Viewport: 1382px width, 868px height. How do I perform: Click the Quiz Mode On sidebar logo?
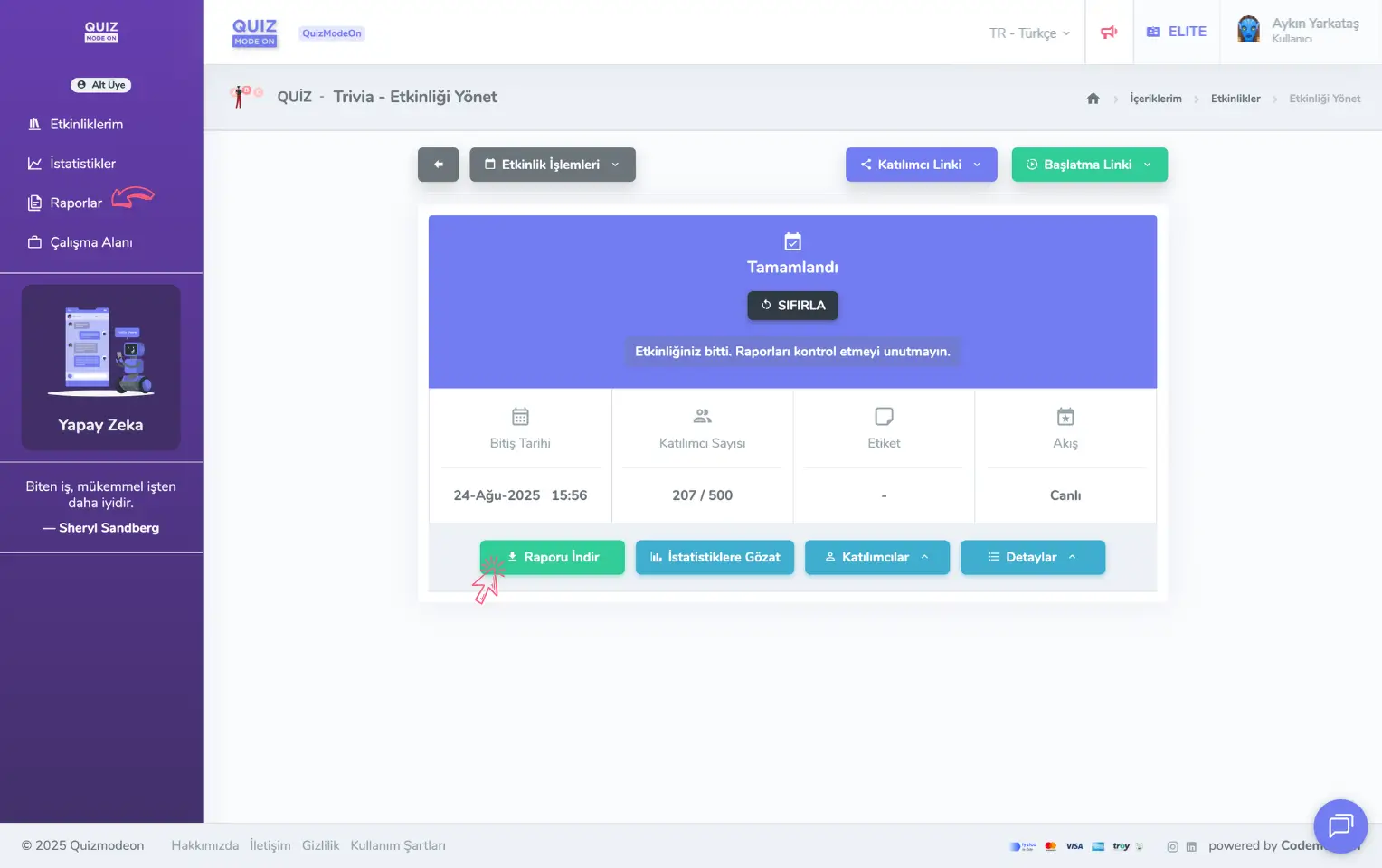click(101, 32)
